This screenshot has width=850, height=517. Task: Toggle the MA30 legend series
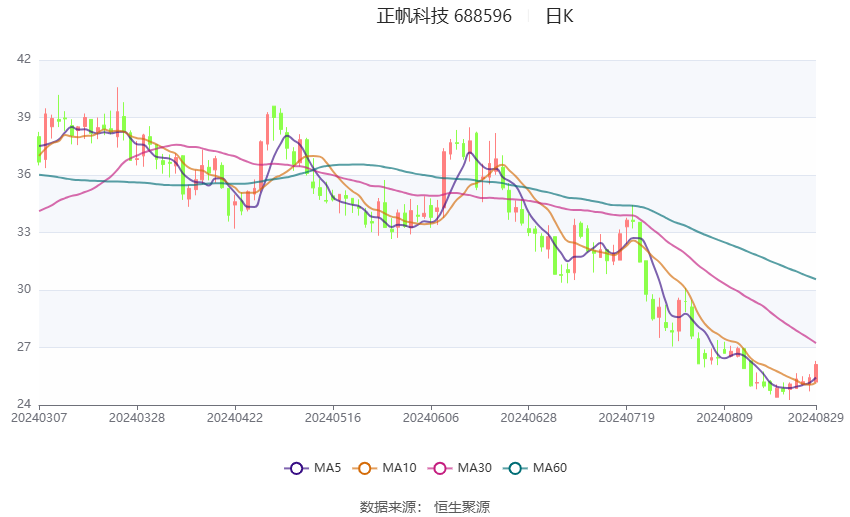click(x=460, y=468)
